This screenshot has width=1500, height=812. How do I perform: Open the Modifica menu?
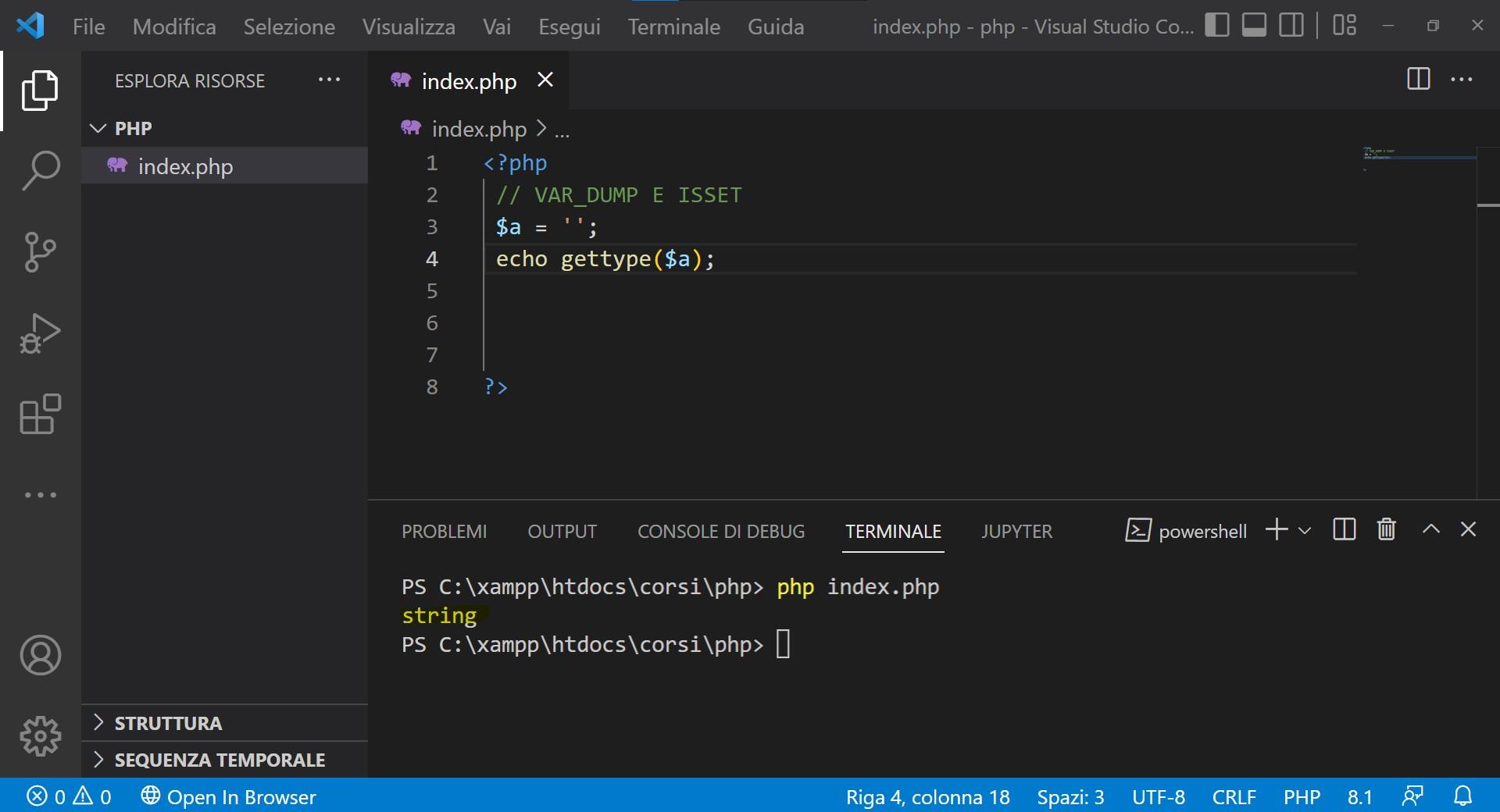pyautogui.click(x=174, y=27)
